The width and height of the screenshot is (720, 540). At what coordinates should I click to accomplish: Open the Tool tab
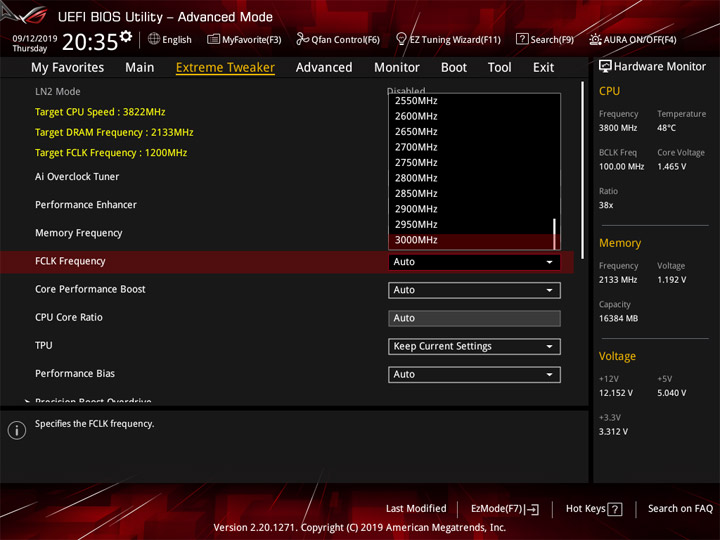[x=499, y=68]
